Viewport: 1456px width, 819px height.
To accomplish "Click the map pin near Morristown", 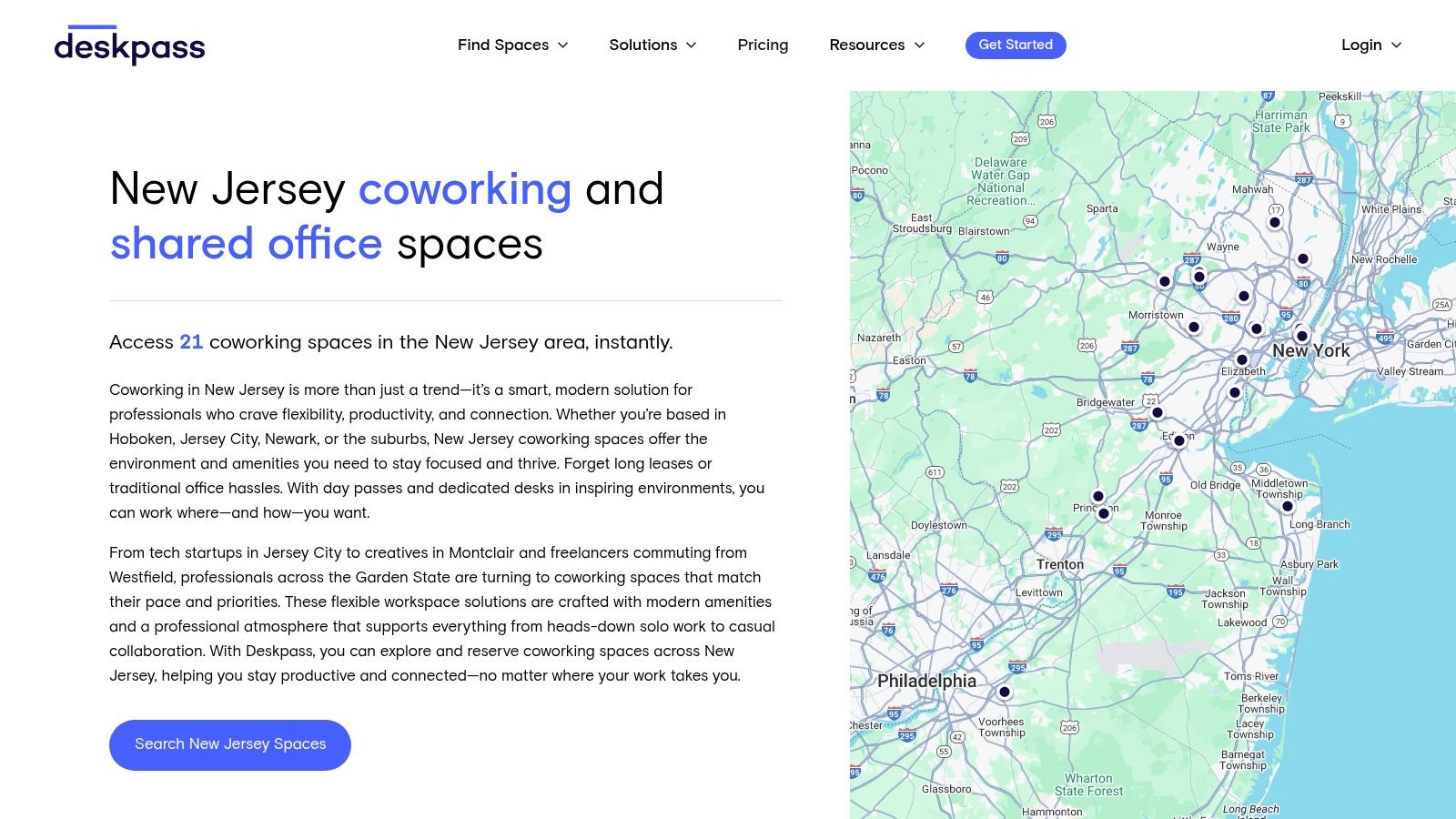I will 1194,326.
